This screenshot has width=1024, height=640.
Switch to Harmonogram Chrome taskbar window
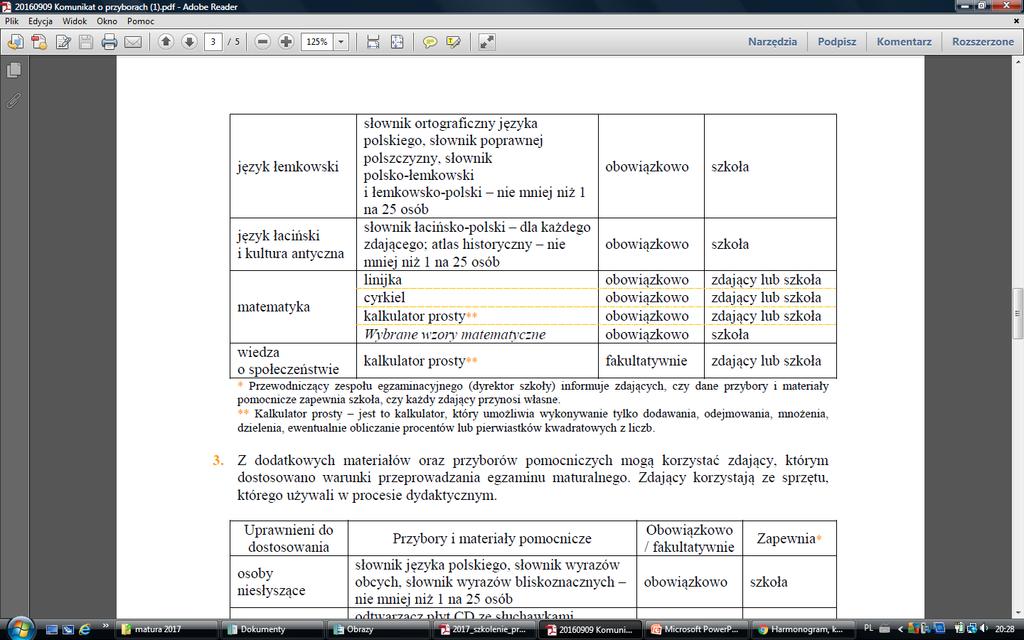tap(802, 630)
